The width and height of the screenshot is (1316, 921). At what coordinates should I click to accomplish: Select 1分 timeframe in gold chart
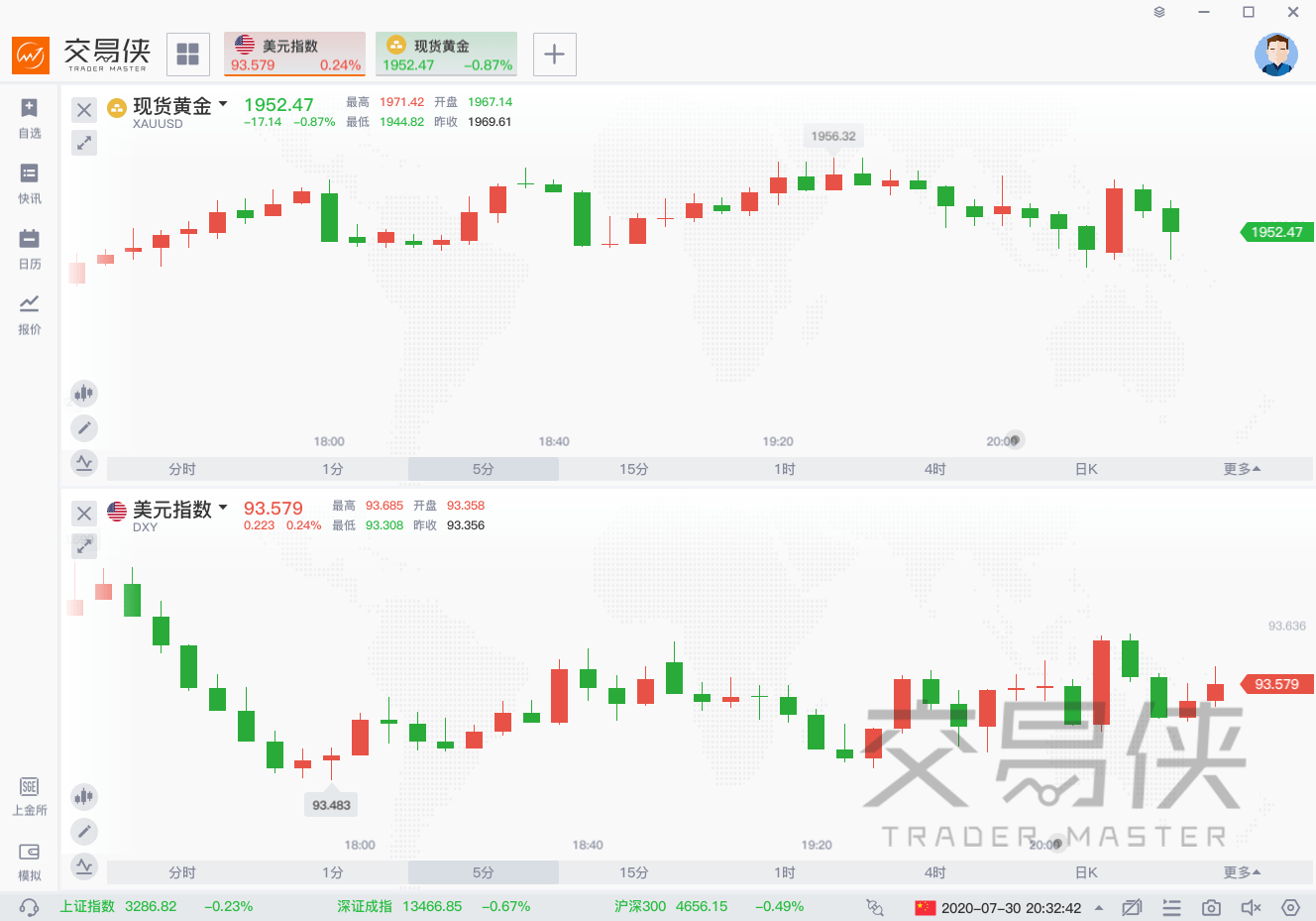coord(333,469)
